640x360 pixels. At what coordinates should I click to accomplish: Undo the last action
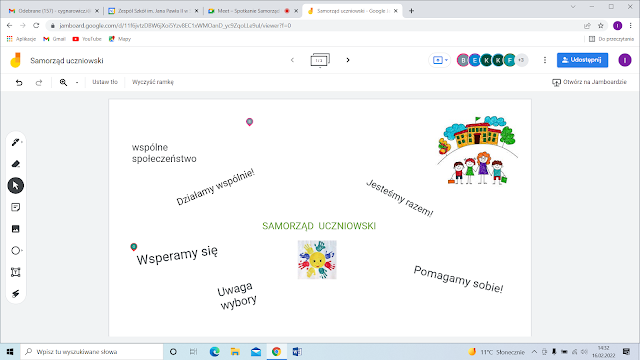coord(19,82)
